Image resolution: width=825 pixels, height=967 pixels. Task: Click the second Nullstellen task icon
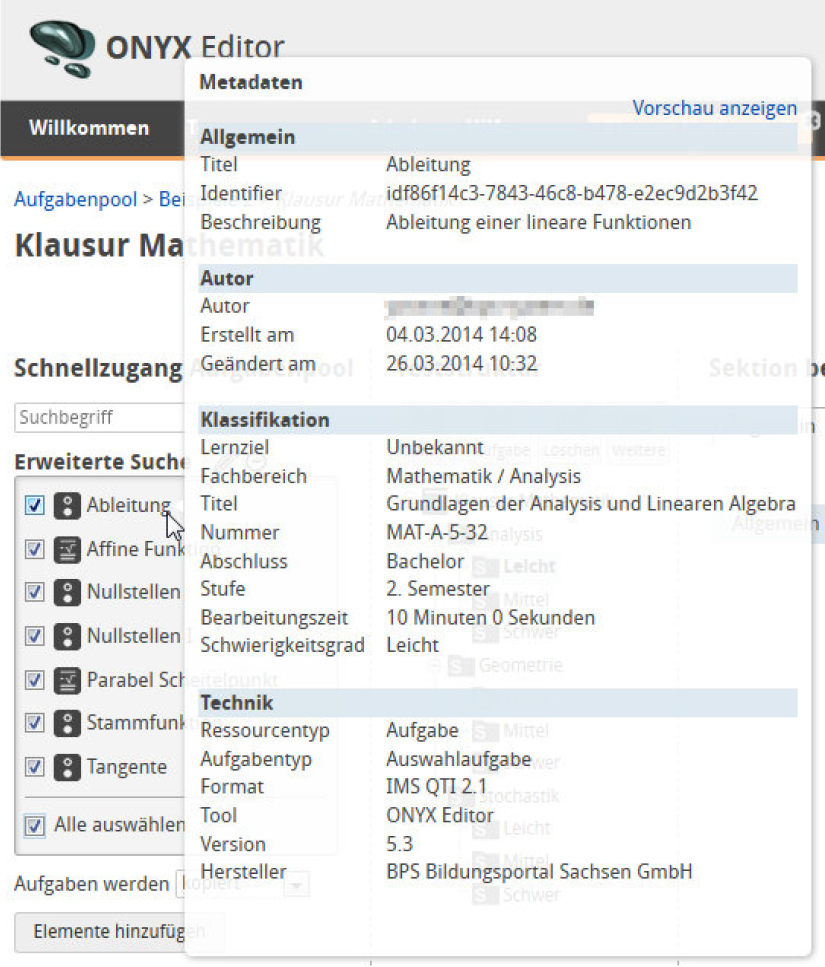(66, 636)
